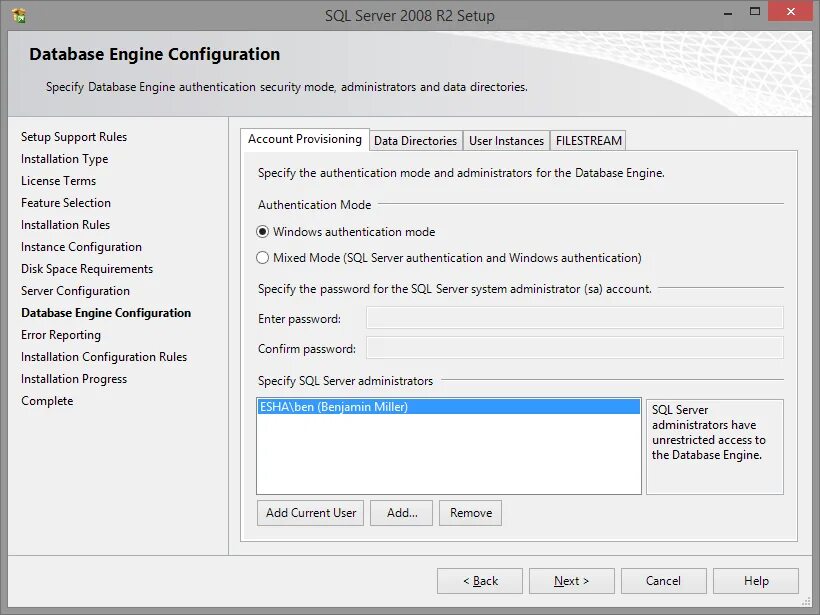Click Installation Configuration Rules step
820x615 pixels.
pos(104,357)
